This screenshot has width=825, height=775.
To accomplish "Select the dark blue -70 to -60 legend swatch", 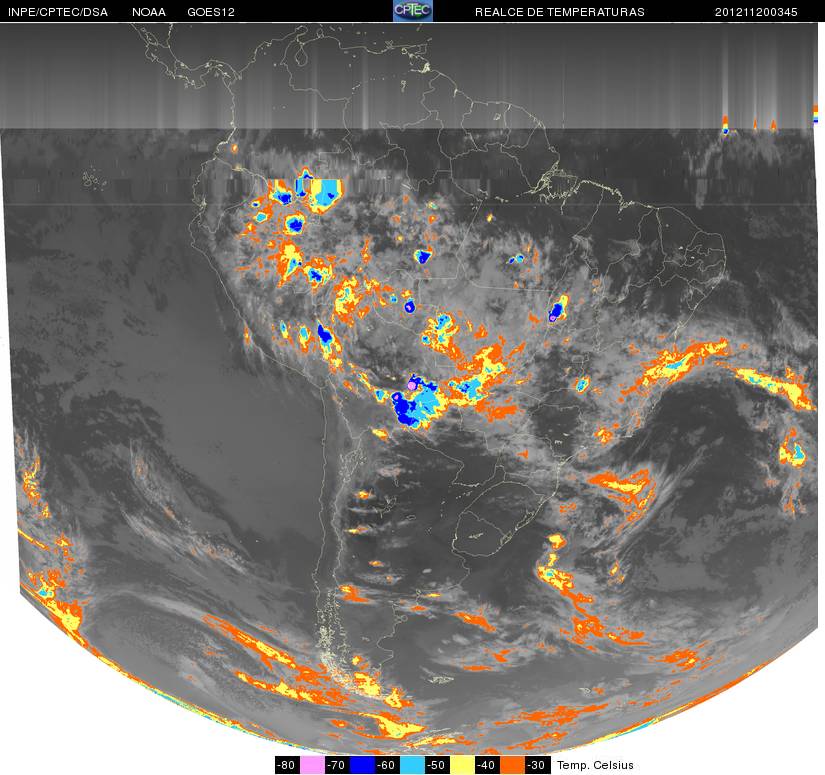I will point(362,764).
